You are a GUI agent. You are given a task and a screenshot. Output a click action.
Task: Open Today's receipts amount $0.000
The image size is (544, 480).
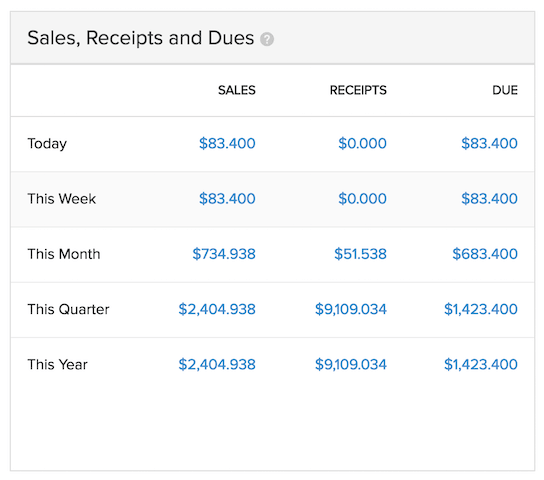click(362, 143)
